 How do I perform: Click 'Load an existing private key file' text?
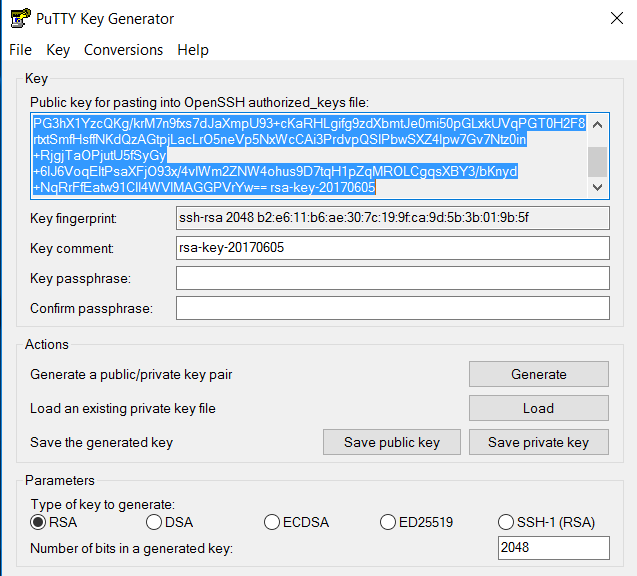coord(123,409)
